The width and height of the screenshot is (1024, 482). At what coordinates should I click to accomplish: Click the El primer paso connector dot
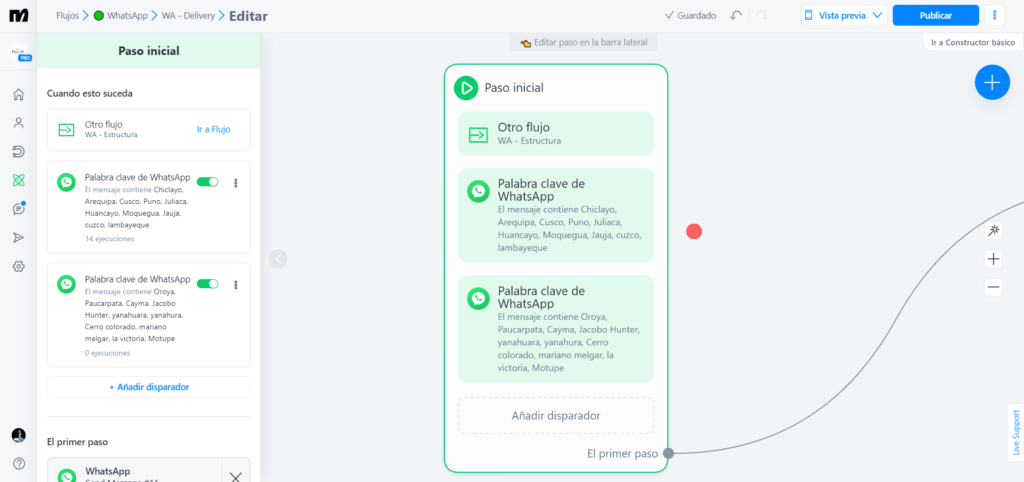tap(668, 453)
